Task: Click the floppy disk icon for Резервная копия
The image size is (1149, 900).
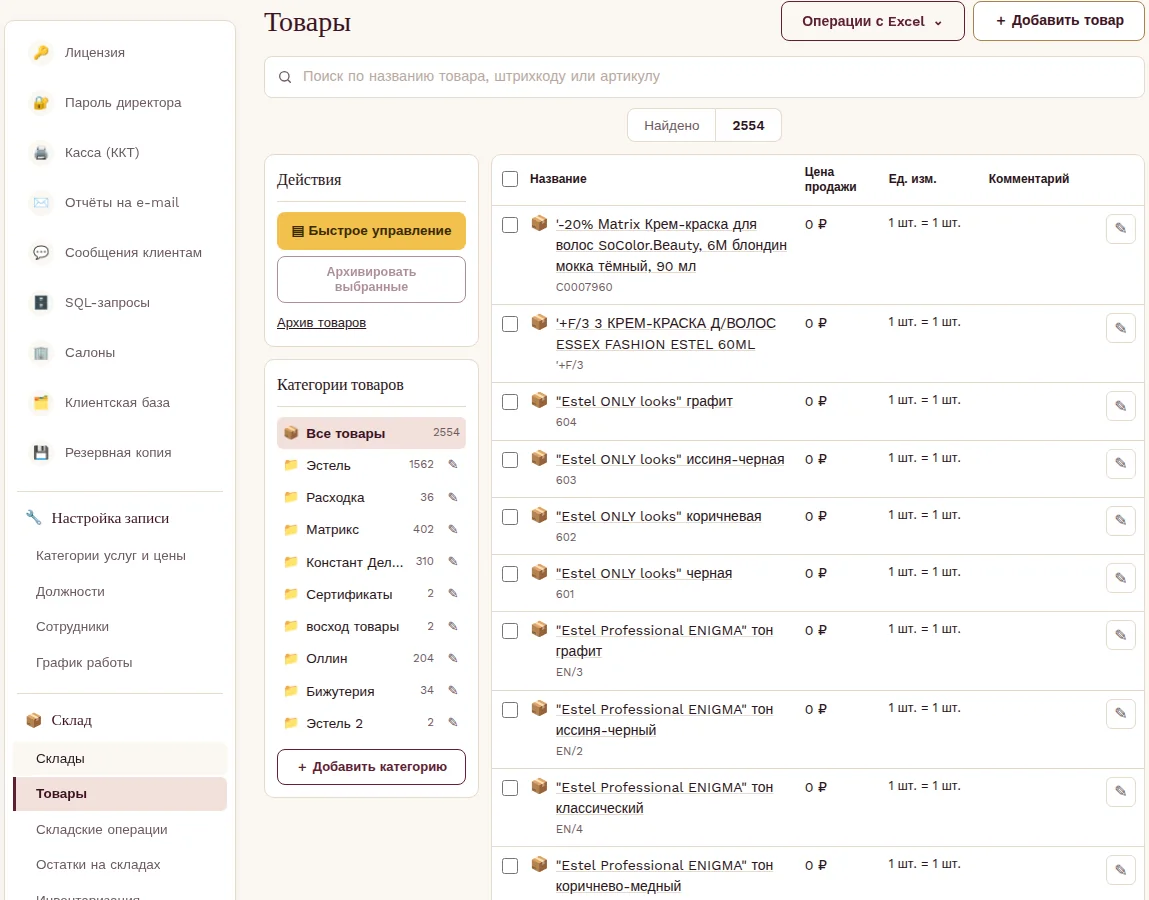Action: (x=41, y=452)
